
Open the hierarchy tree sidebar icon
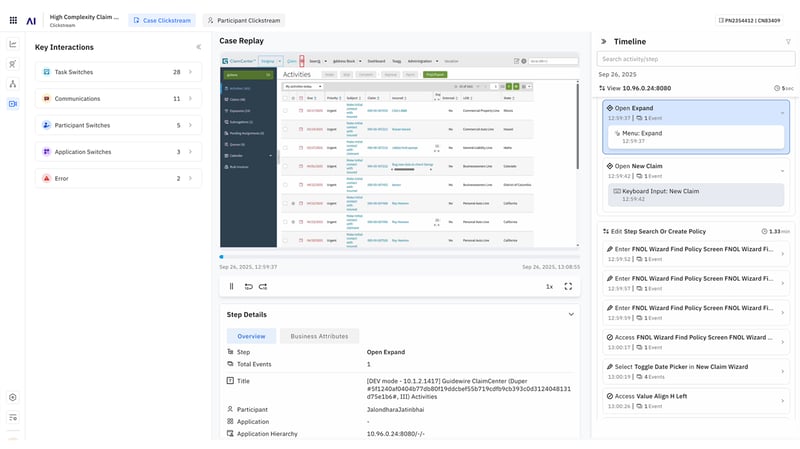tap(13, 84)
